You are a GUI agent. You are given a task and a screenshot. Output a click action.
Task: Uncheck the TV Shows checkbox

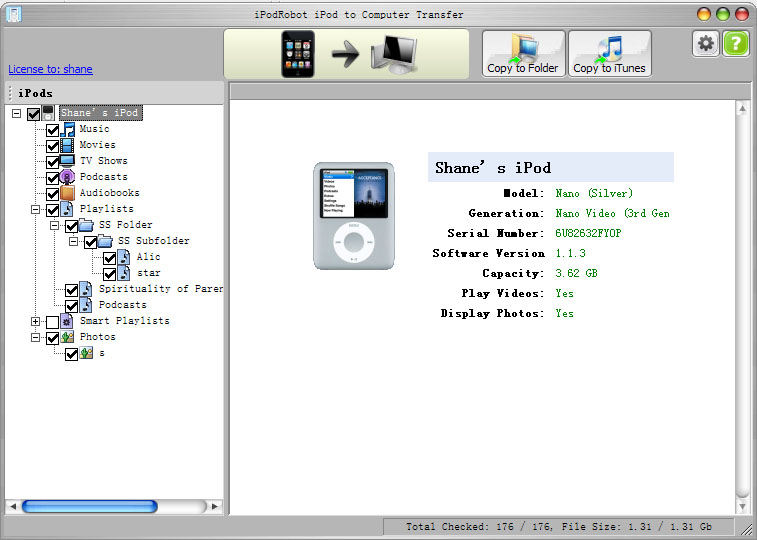click(x=53, y=162)
